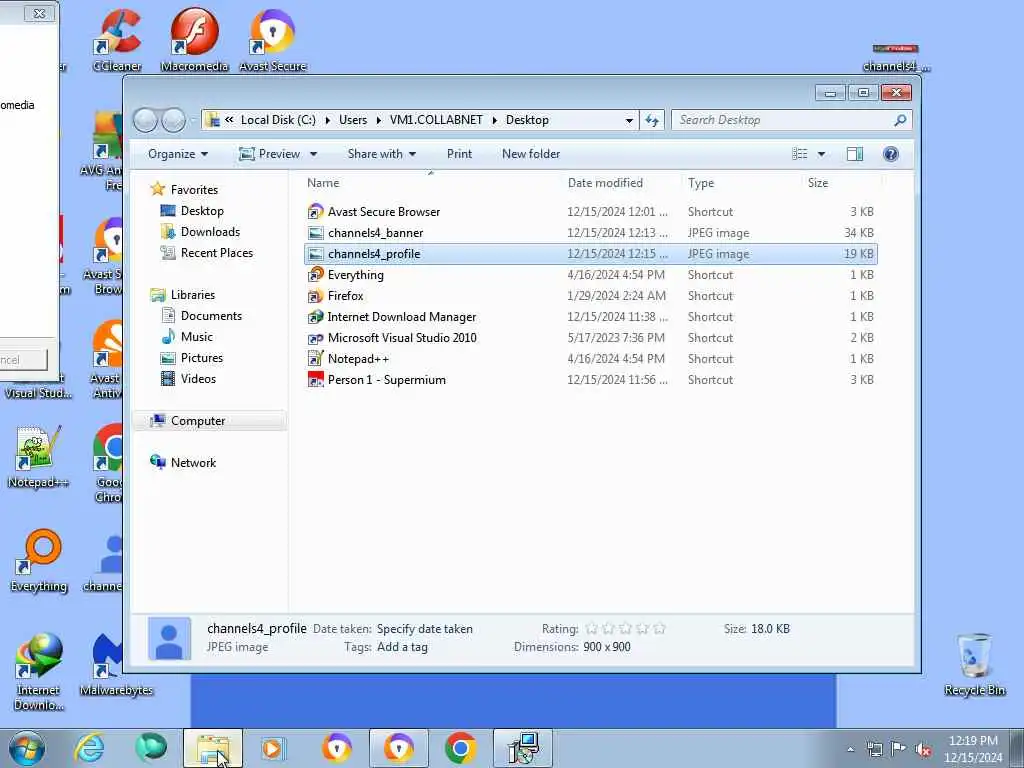Click the Forward navigation arrow

[x=173, y=120]
